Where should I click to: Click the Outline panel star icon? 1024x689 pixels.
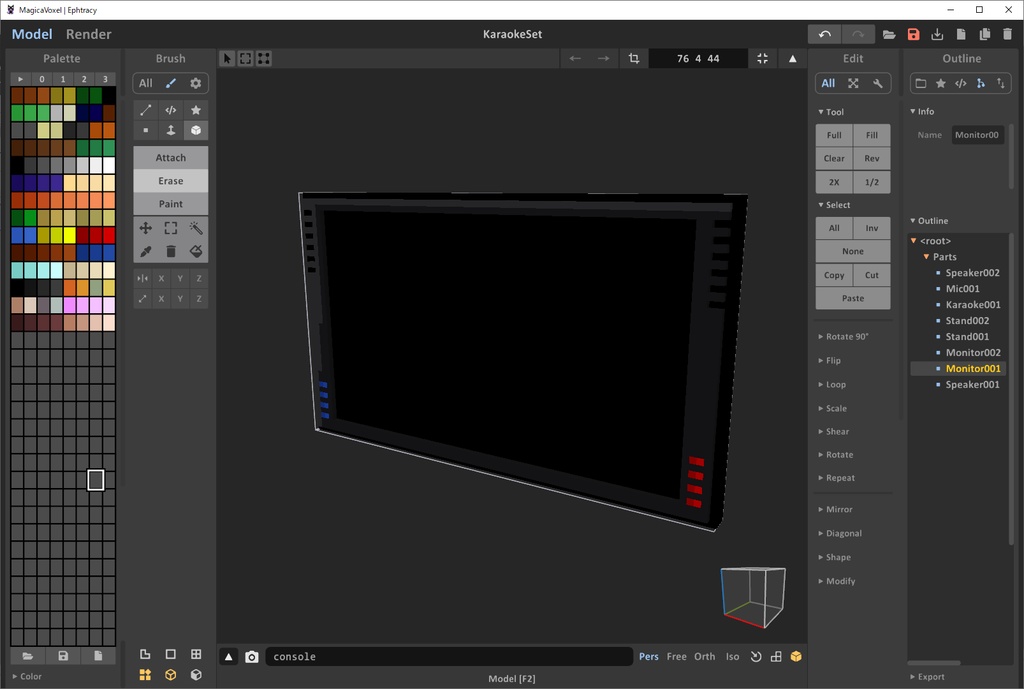coord(940,83)
